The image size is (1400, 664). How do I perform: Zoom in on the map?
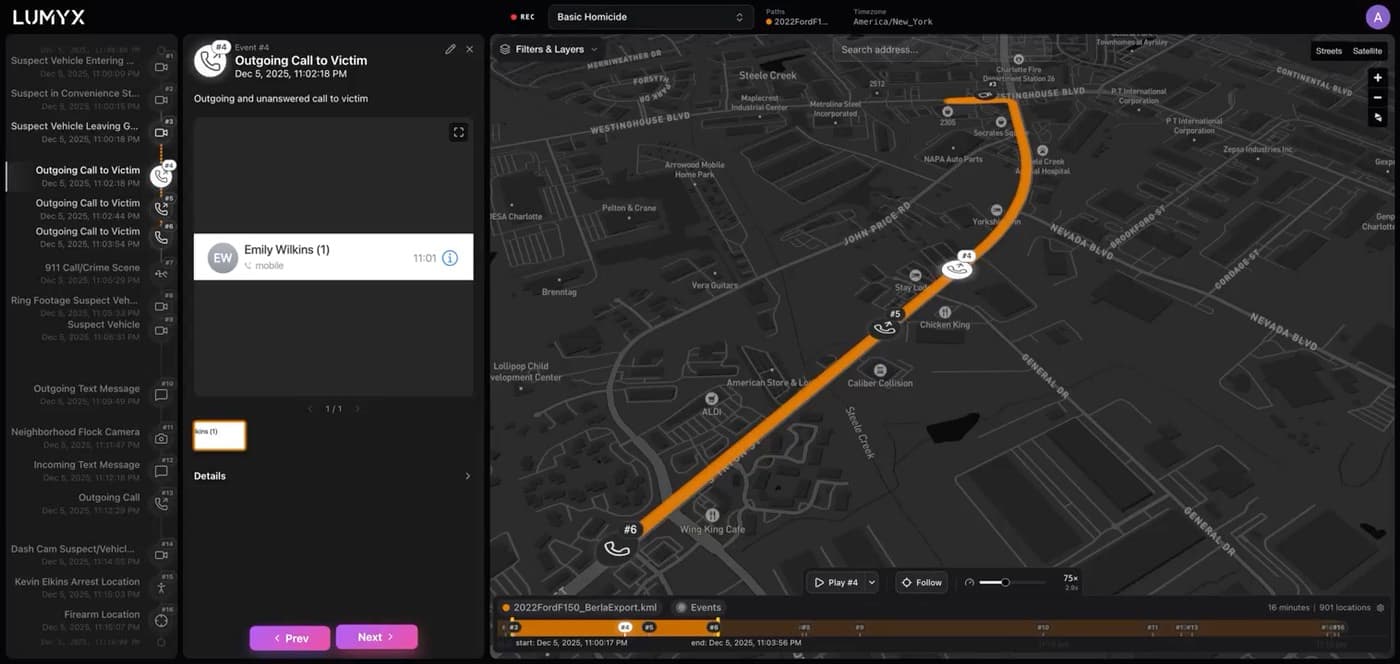click(x=1378, y=77)
